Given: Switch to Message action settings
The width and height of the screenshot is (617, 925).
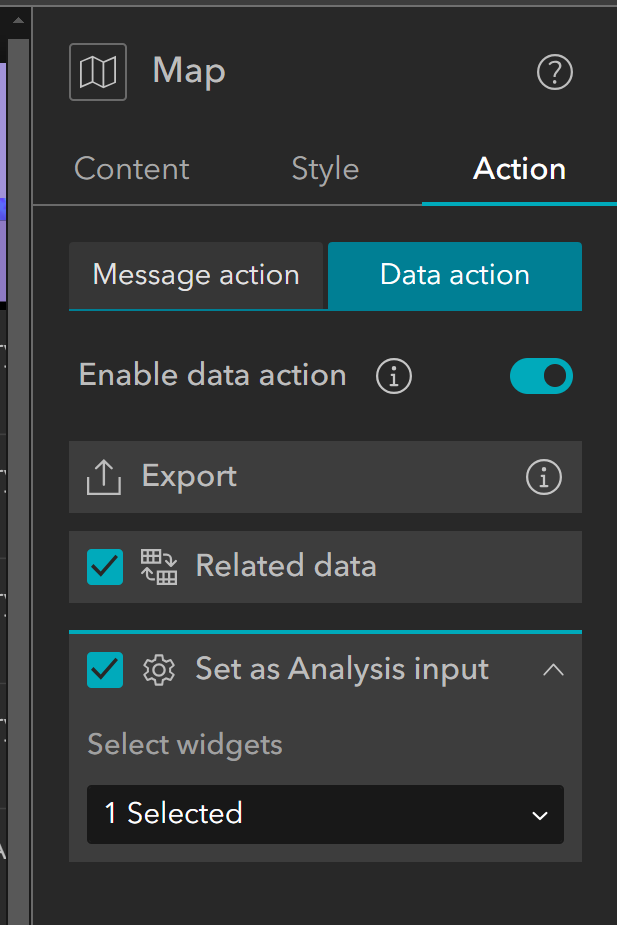Looking at the screenshot, I should pos(196,275).
